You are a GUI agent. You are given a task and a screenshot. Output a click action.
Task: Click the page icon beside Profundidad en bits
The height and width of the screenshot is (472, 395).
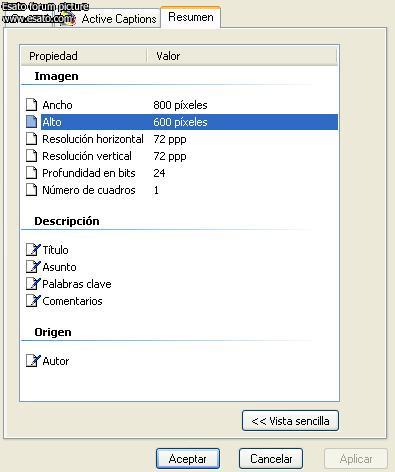32,173
